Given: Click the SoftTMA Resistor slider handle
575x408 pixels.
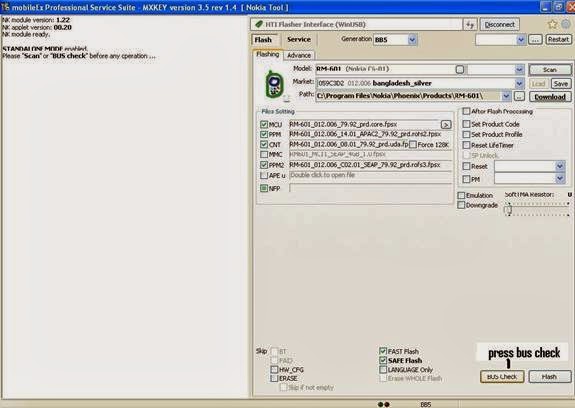Looking at the screenshot, I should 508,210.
